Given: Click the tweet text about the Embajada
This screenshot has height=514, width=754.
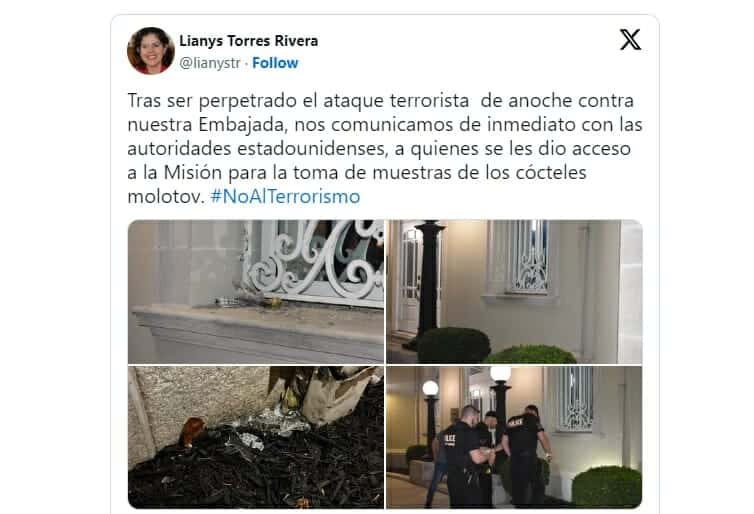Looking at the screenshot, I should pos(385,148).
